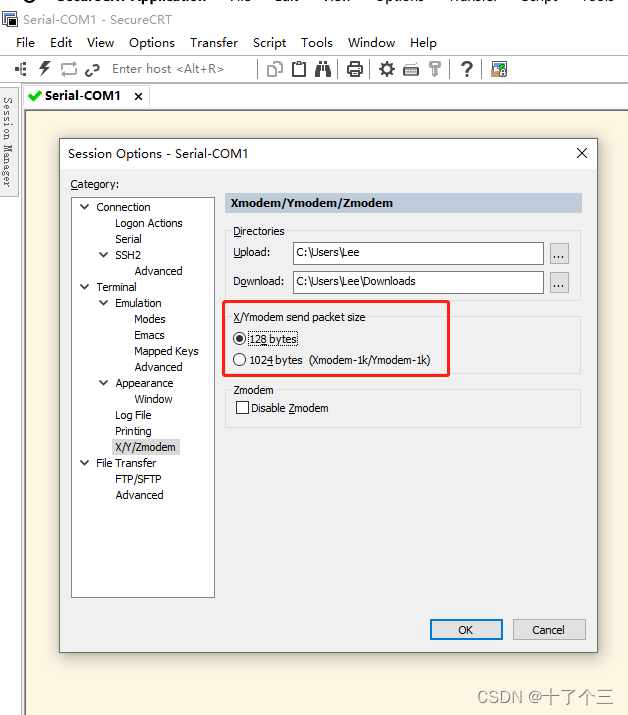
Task: Click the SecureCRT title bar application icon
Action: click(x=10, y=20)
